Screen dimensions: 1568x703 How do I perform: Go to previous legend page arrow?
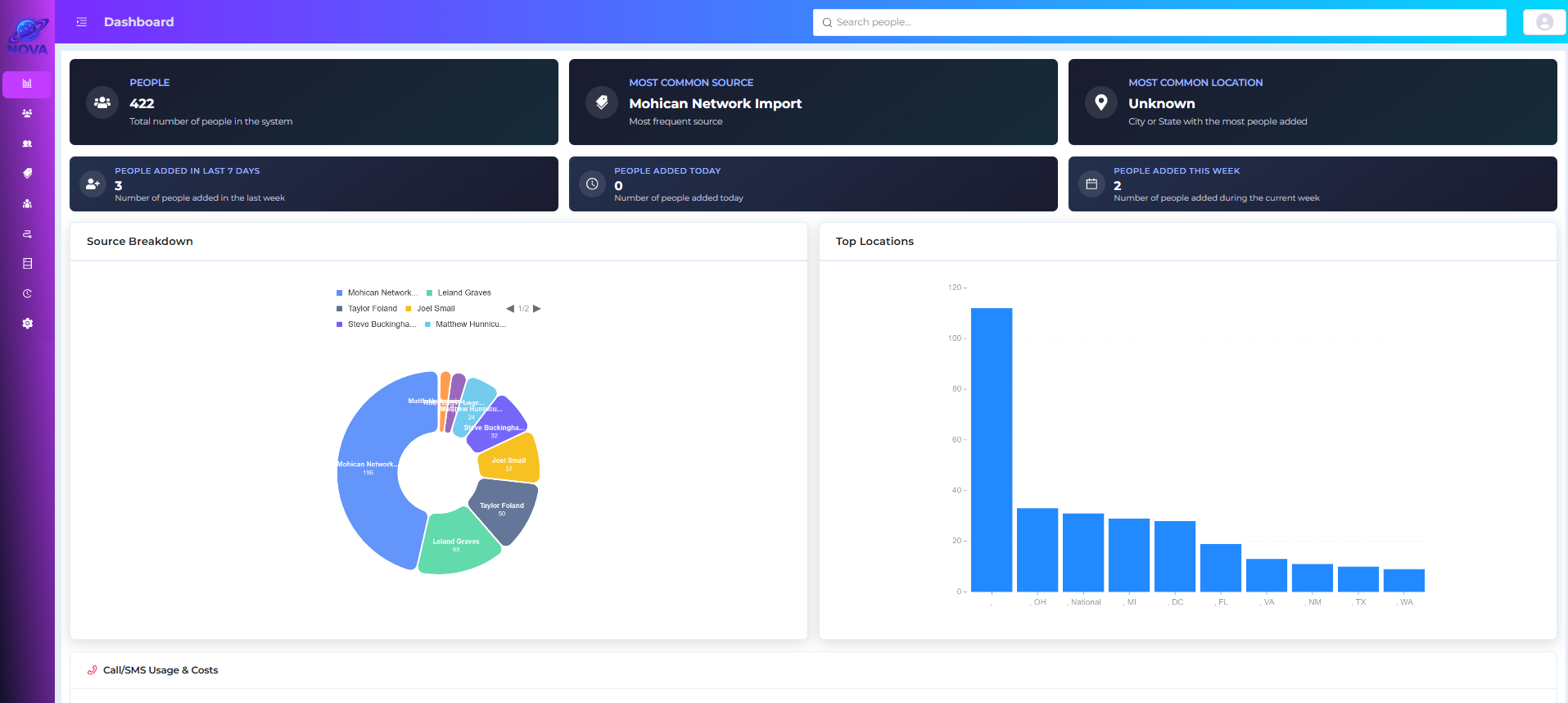click(509, 309)
